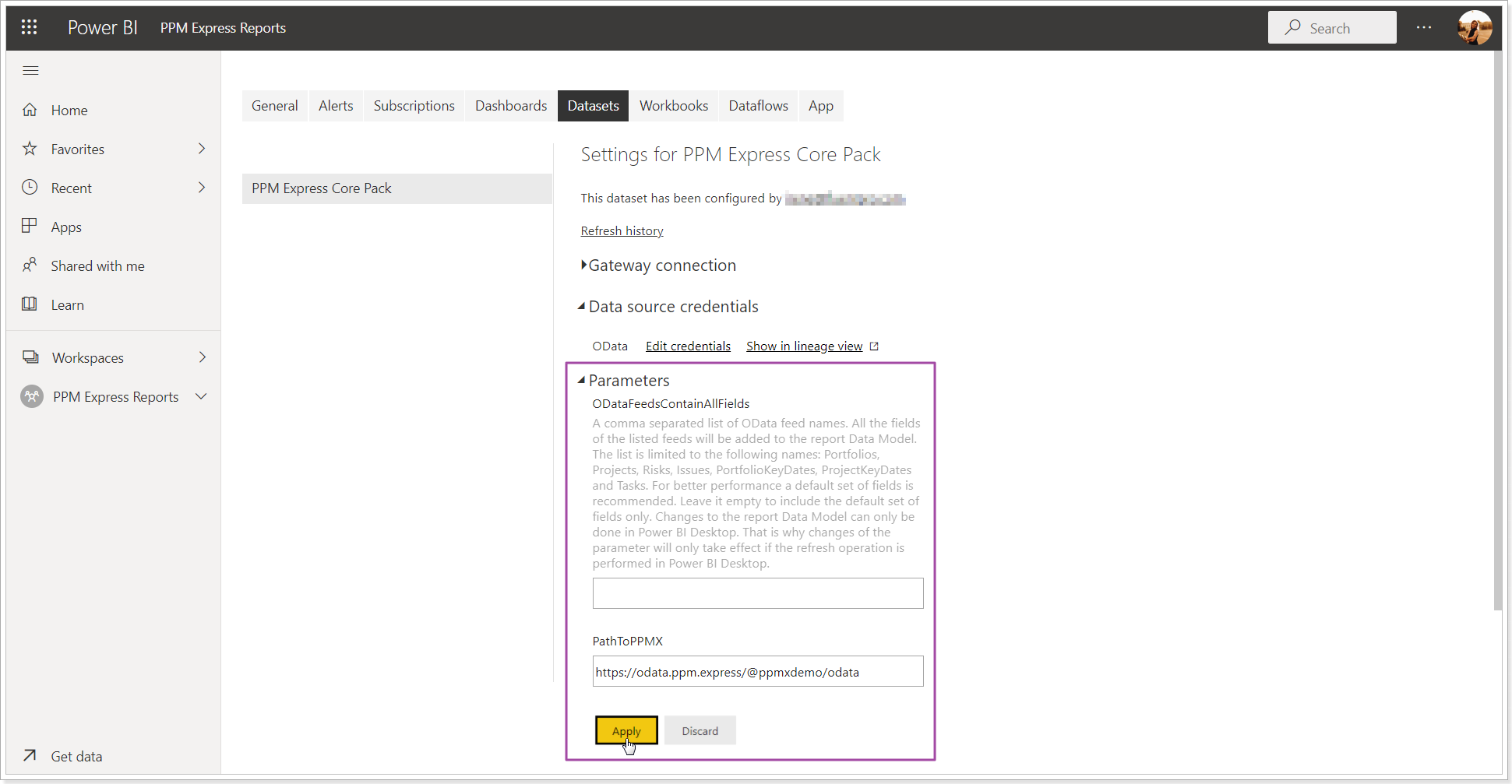The height and width of the screenshot is (784, 1512).
Task: Click the PPM Express Reports workspace avatar
Action: [32, 397]
